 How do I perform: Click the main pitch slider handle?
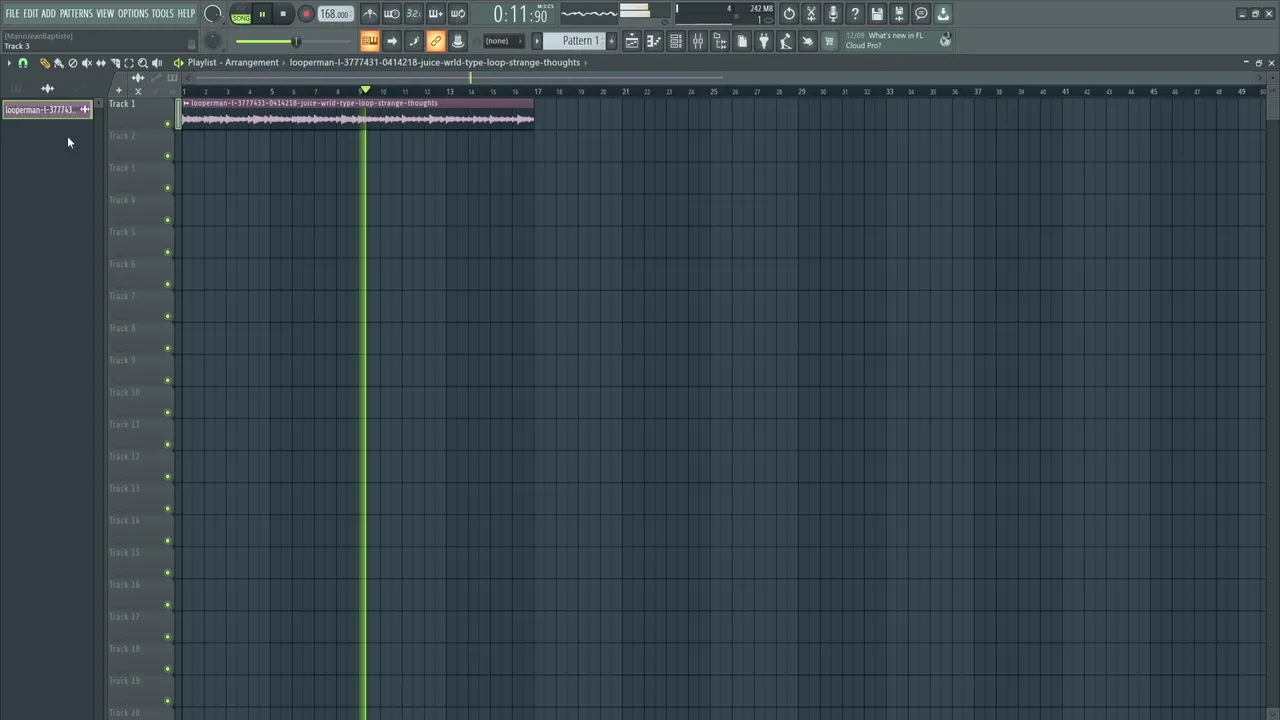296,41
